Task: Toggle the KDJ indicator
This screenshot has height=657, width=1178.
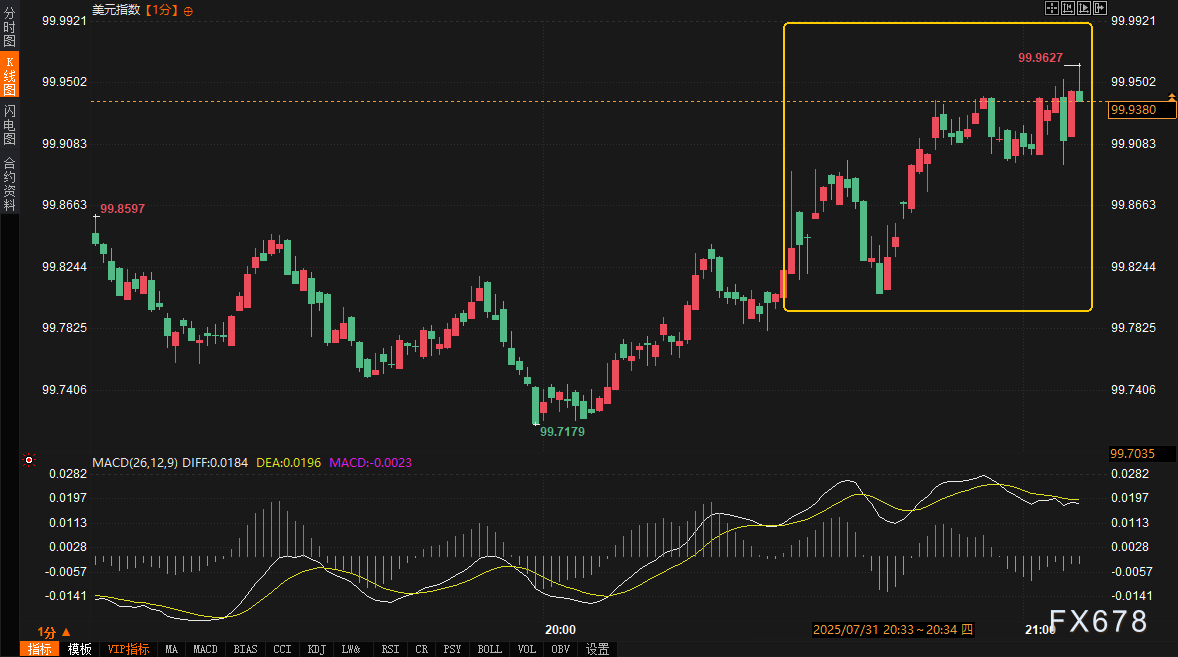Action: [316, 649]
